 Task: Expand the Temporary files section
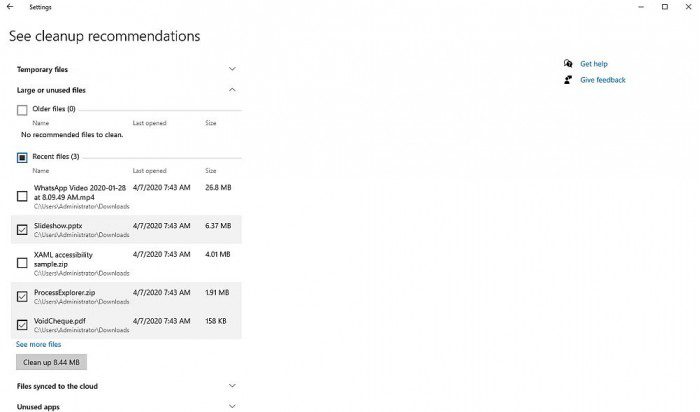pyautogui.click(x=232, y=69)
